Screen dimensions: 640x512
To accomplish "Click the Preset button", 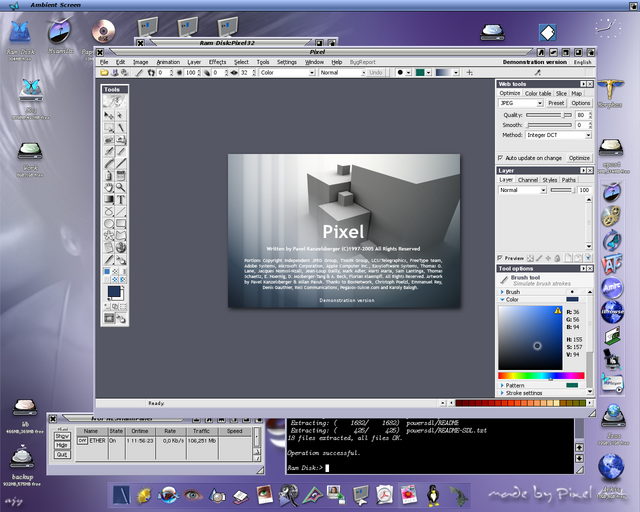I will pos(556,103).
